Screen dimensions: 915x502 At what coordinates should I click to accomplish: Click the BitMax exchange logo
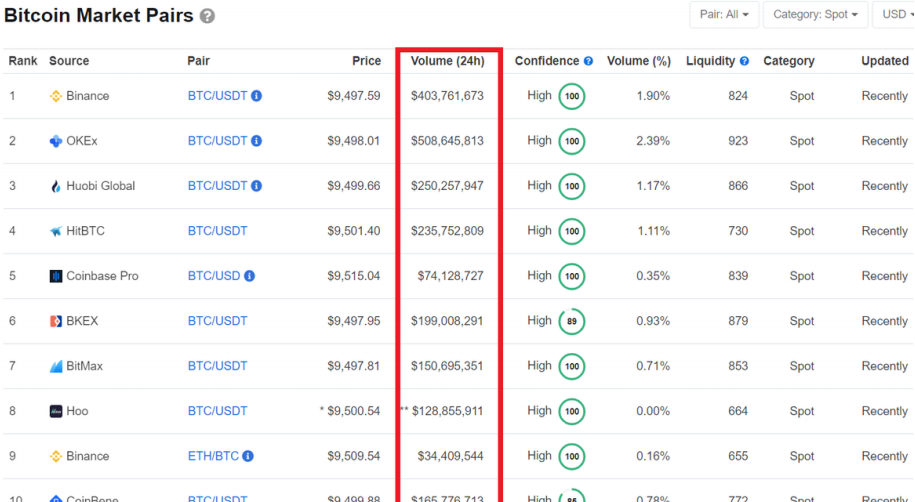click(55, 367)
